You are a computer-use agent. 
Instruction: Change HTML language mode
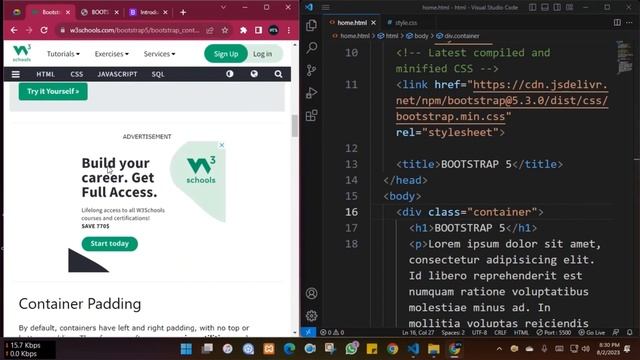pos(521,332)
